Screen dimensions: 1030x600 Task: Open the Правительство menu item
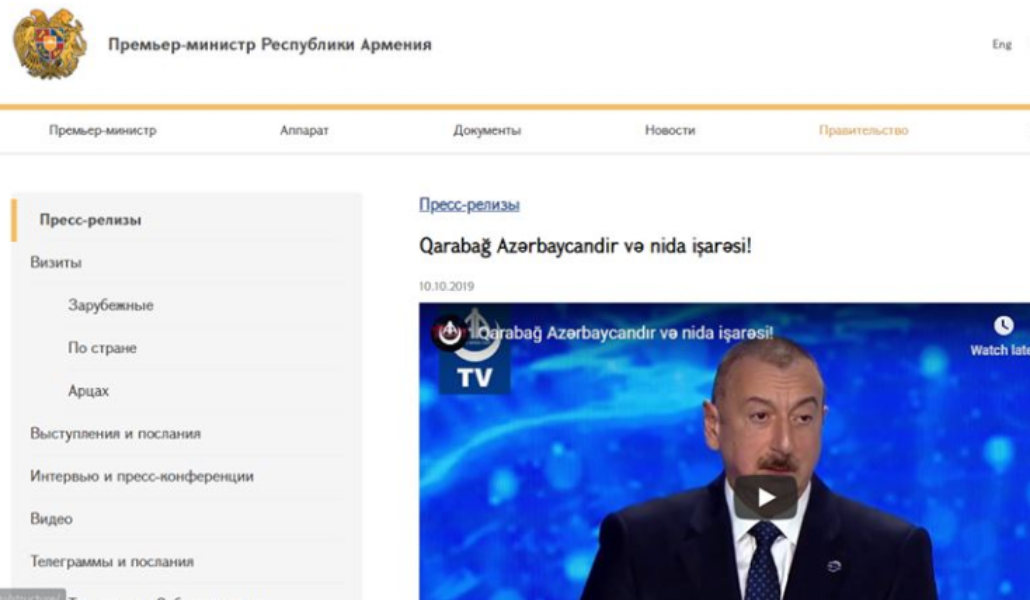coord(863,130)
